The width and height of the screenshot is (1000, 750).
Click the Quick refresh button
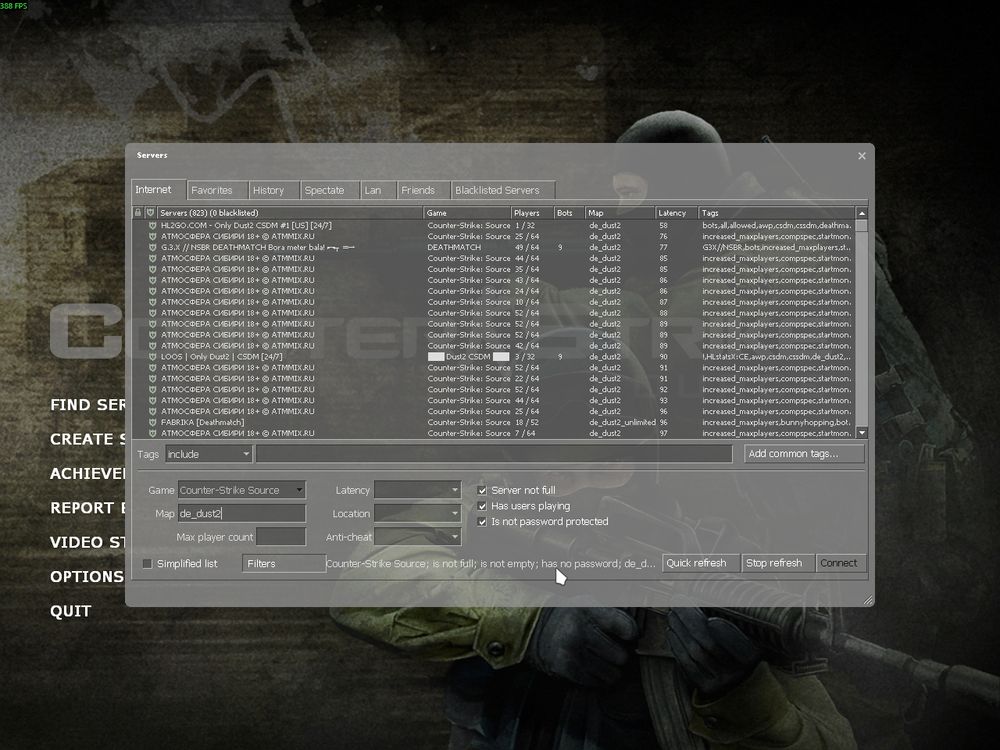701,563
